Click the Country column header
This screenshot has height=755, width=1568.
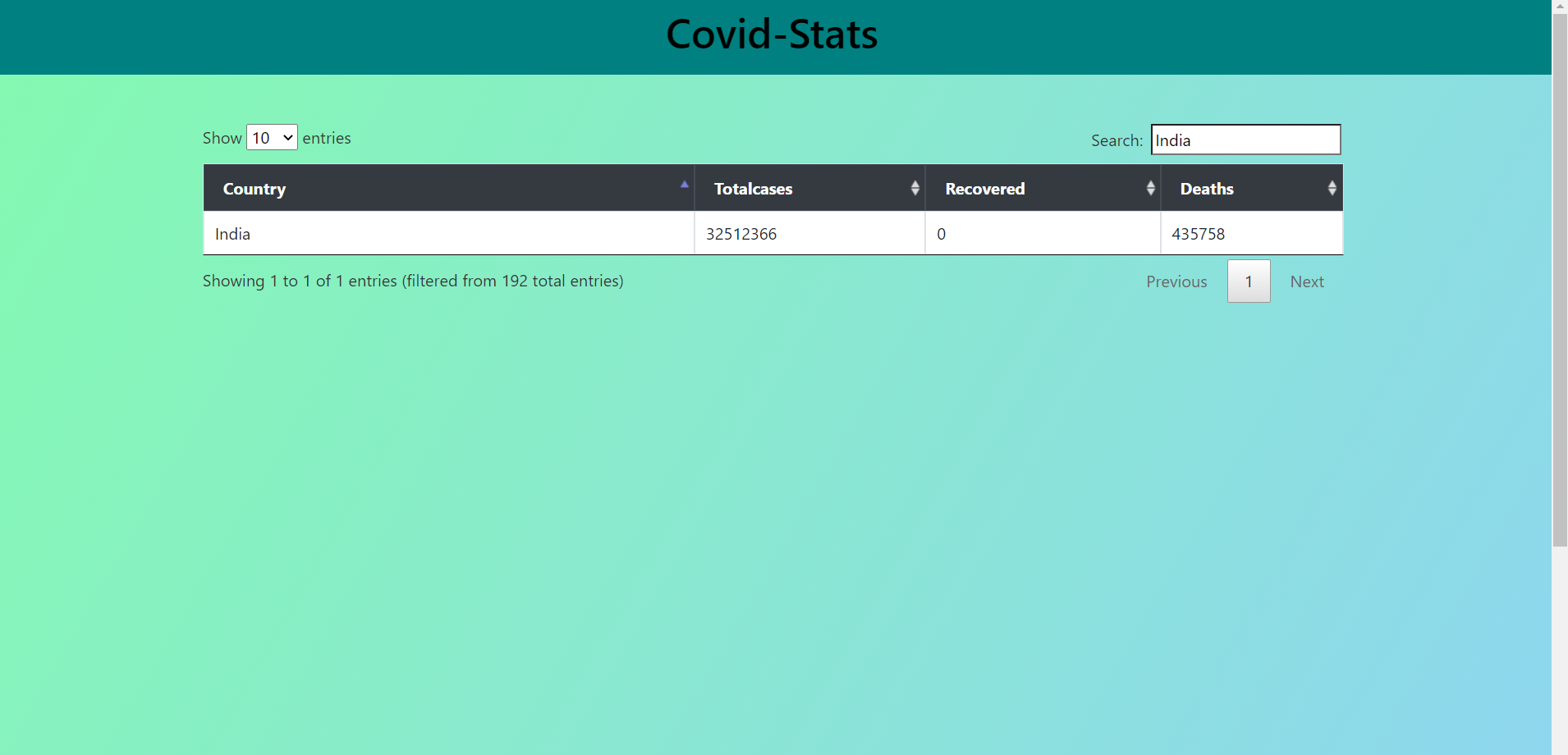(254, 188)
